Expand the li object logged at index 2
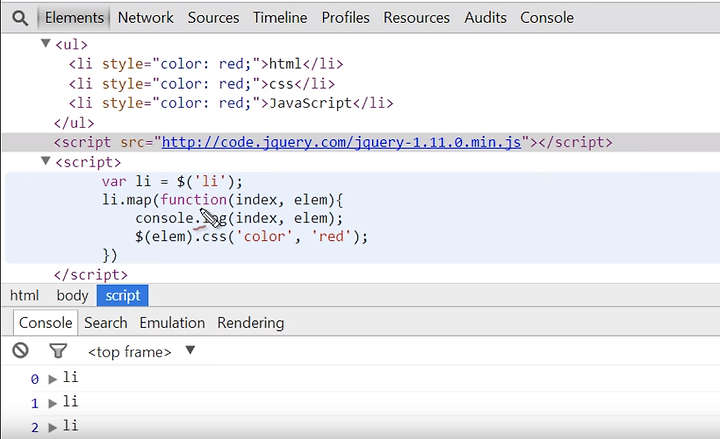This screenshot has width=720, height=439. tap(53, 428)
